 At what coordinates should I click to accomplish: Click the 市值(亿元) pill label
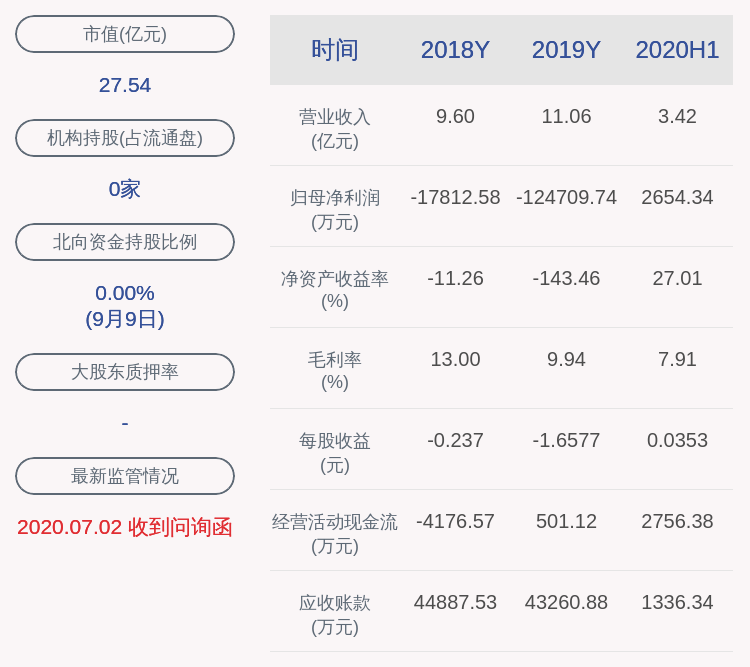tap(125, 34)
